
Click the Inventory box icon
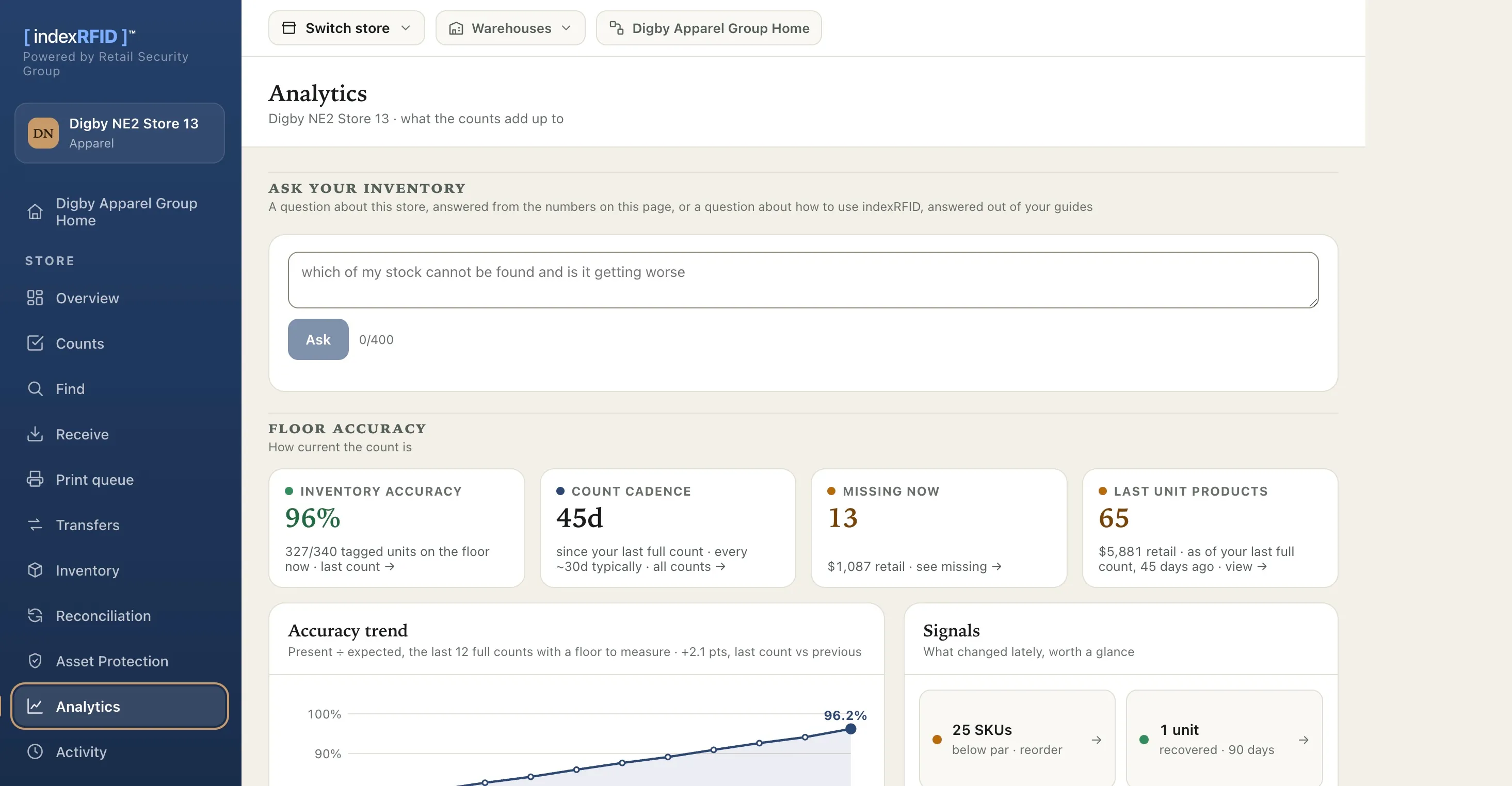coord(35,570)
